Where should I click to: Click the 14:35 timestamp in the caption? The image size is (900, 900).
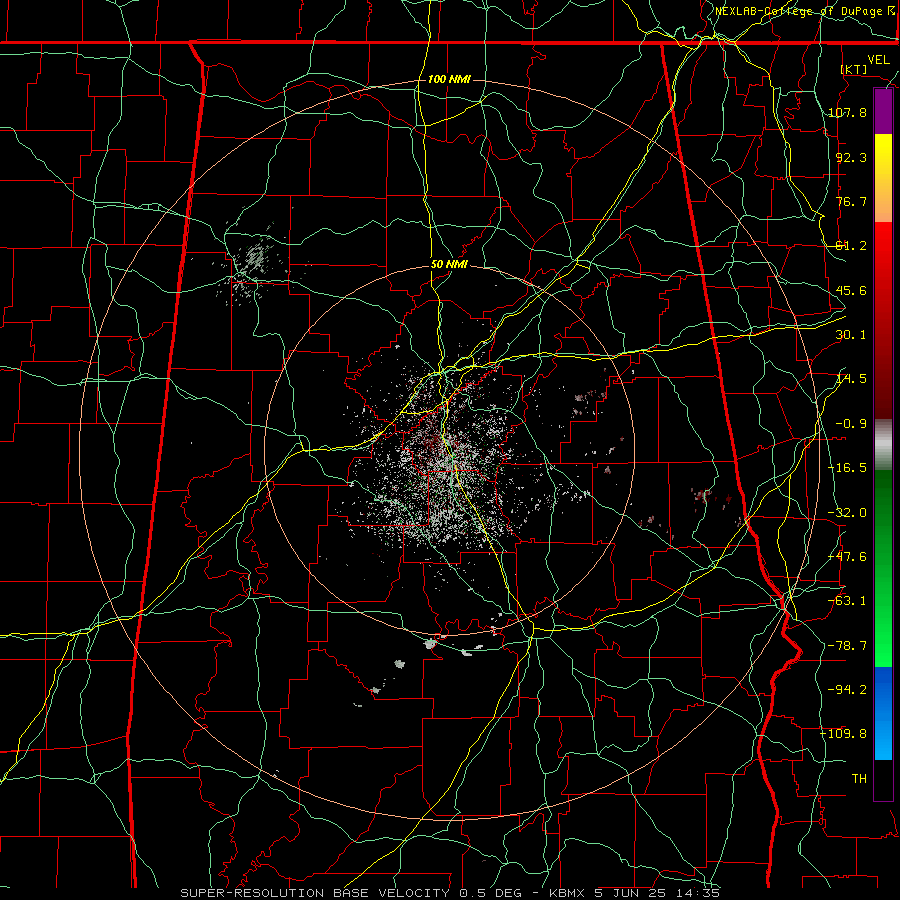tap(700, 893)
